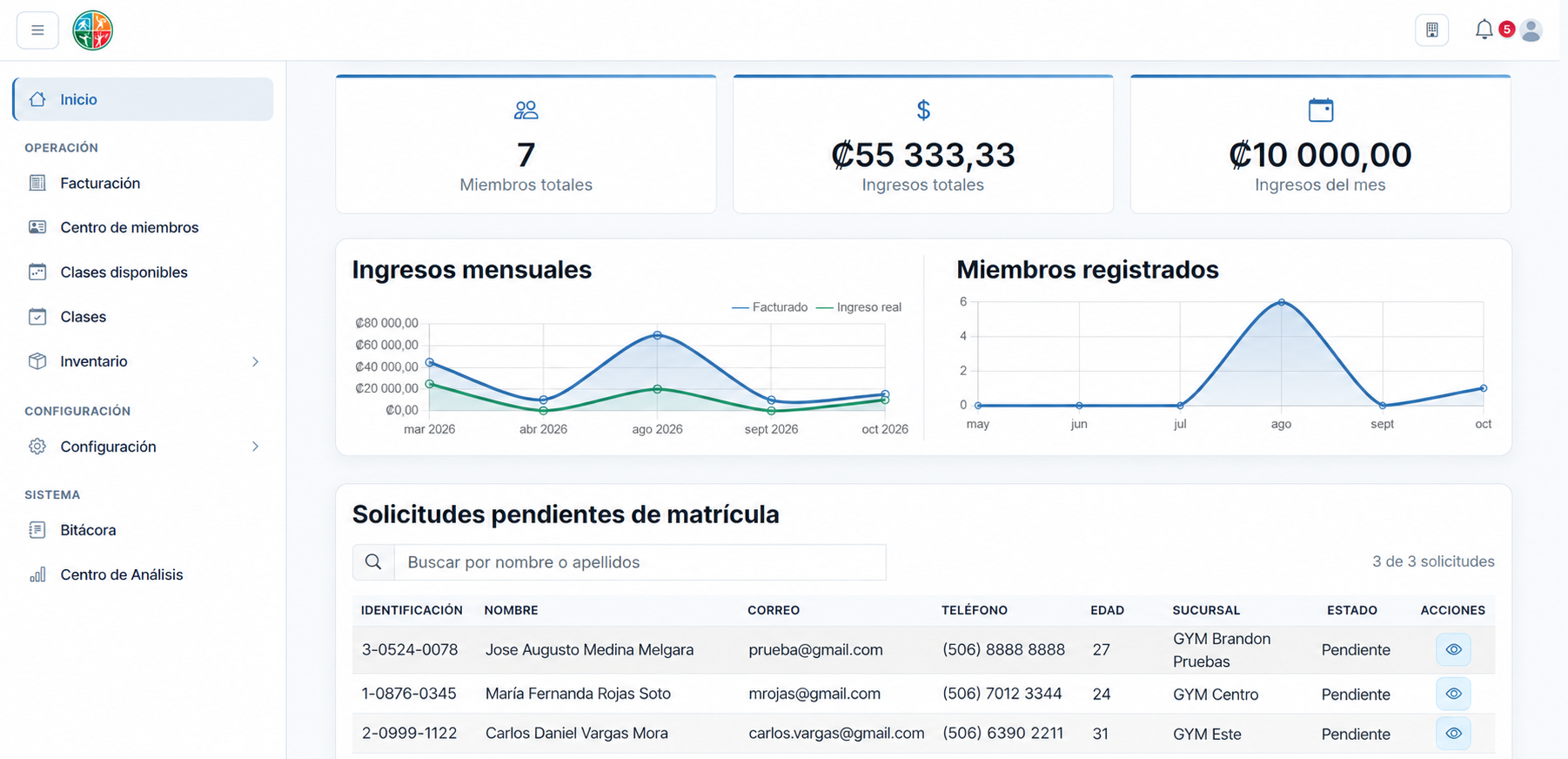Viewport: 1568px width, 759px height.
Task: Click the calendar icon above Ingresos del mes
Action: (x=1321, y=111)
